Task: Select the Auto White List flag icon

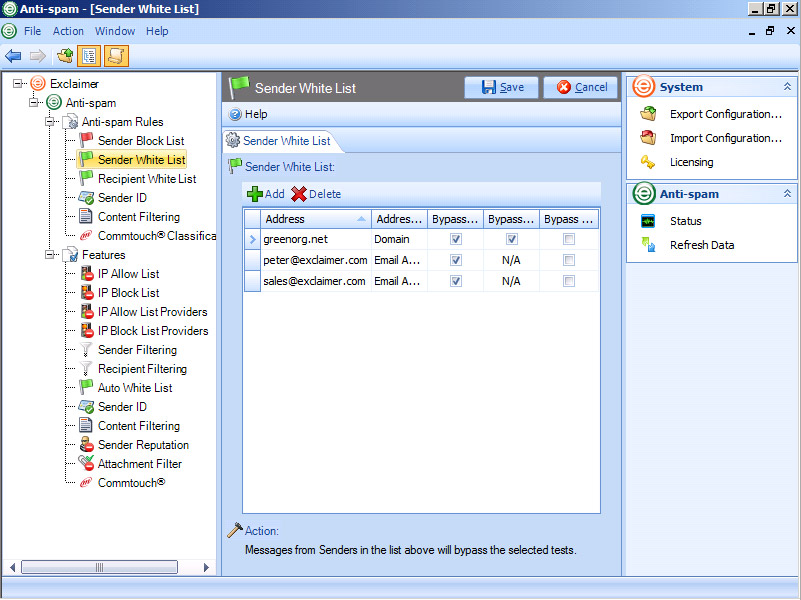Action: point(86,387)
